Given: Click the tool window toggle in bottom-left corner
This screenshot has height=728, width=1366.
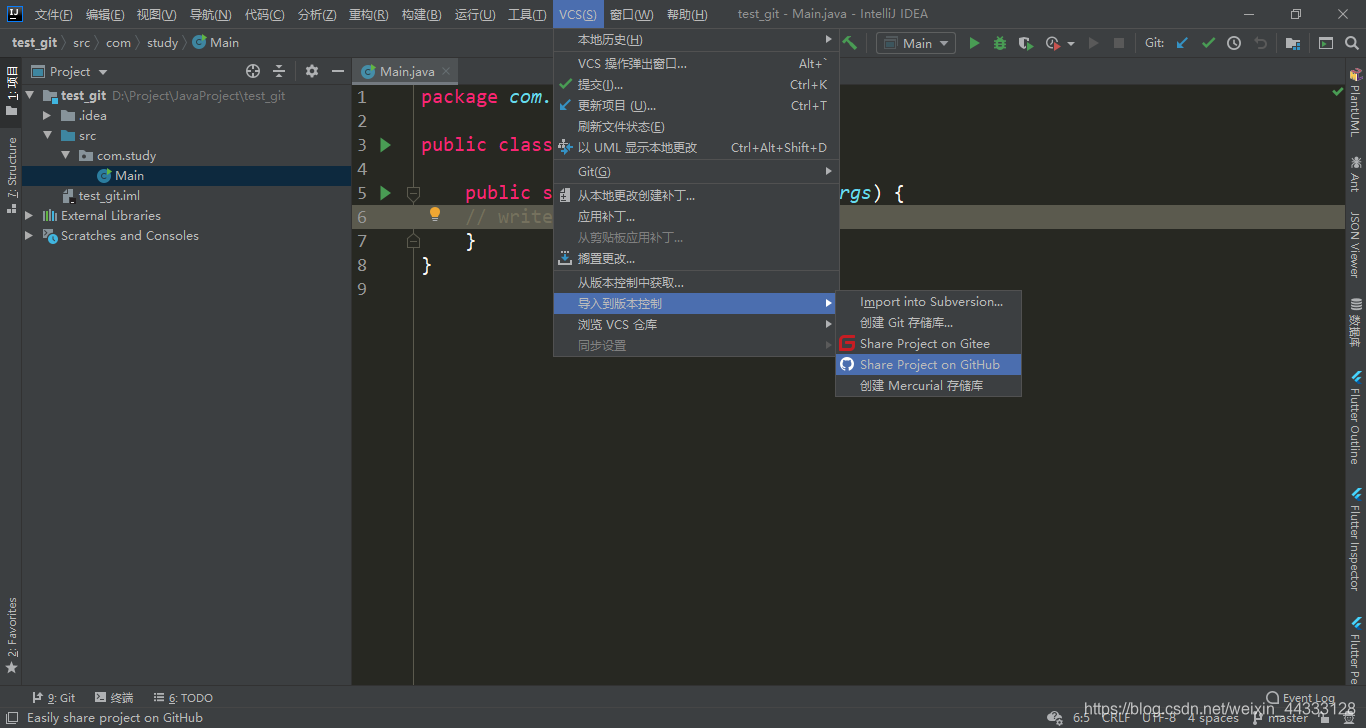Looking at the screenshot, I should point(11,717).
